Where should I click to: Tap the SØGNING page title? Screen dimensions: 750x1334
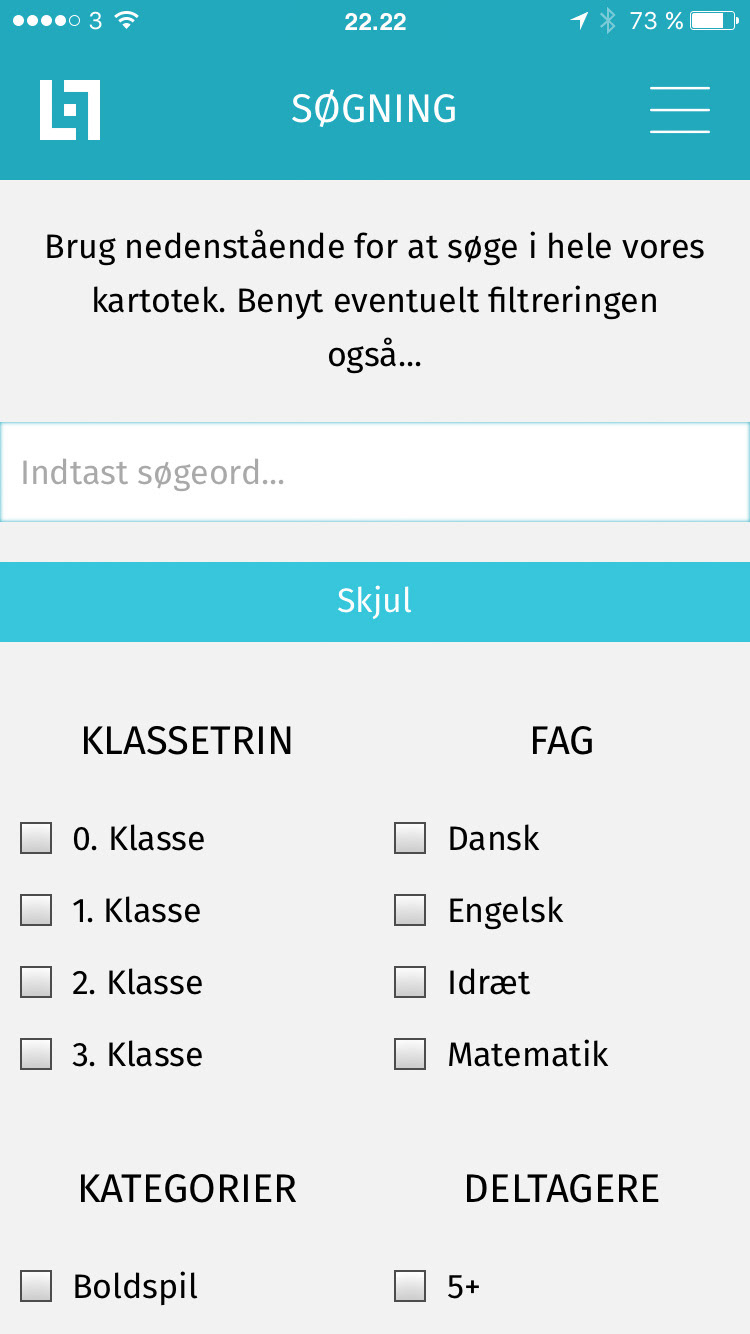374,109
